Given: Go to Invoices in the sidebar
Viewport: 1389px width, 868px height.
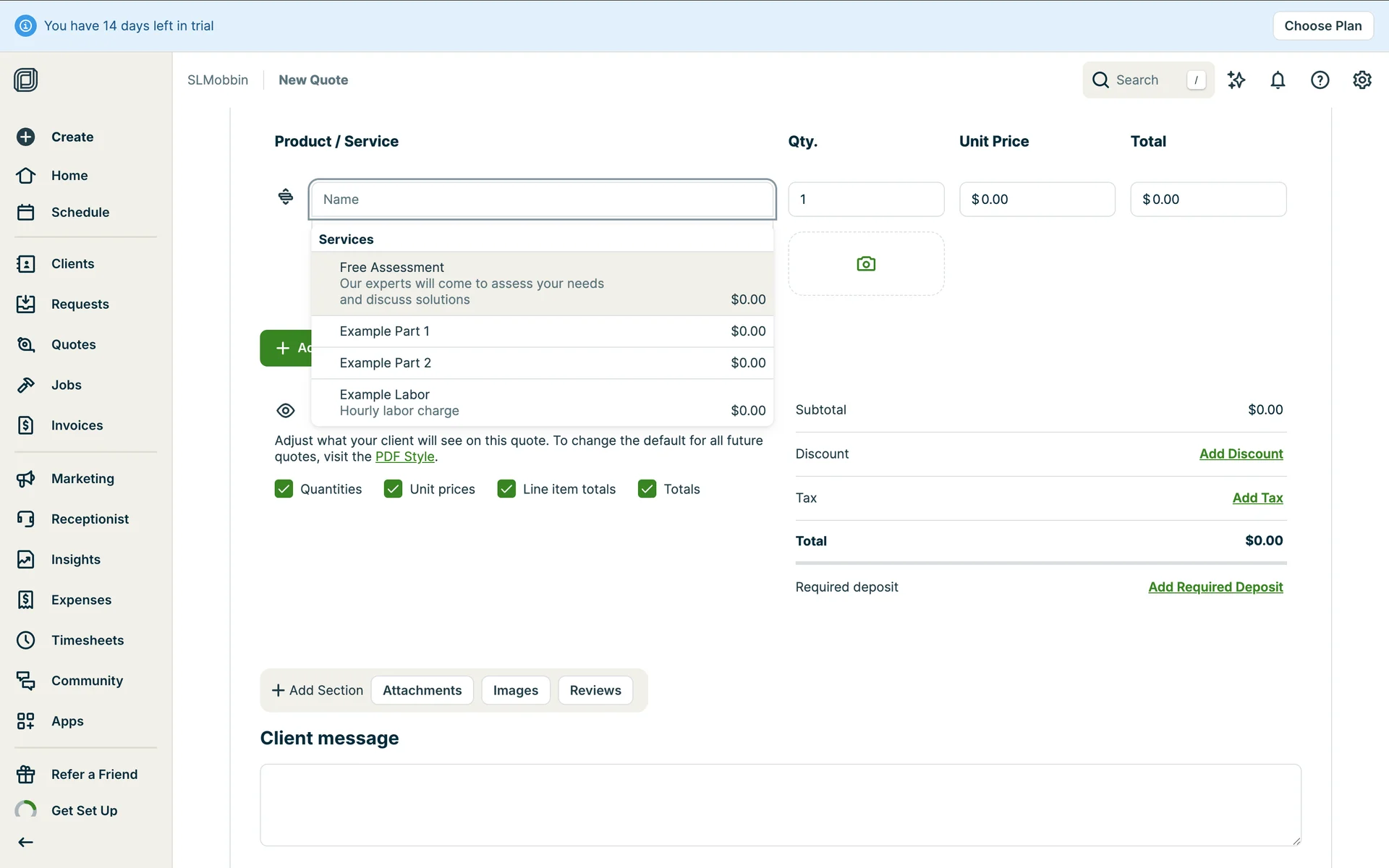Looking at the screenshot, I should [x=77, y=425].
